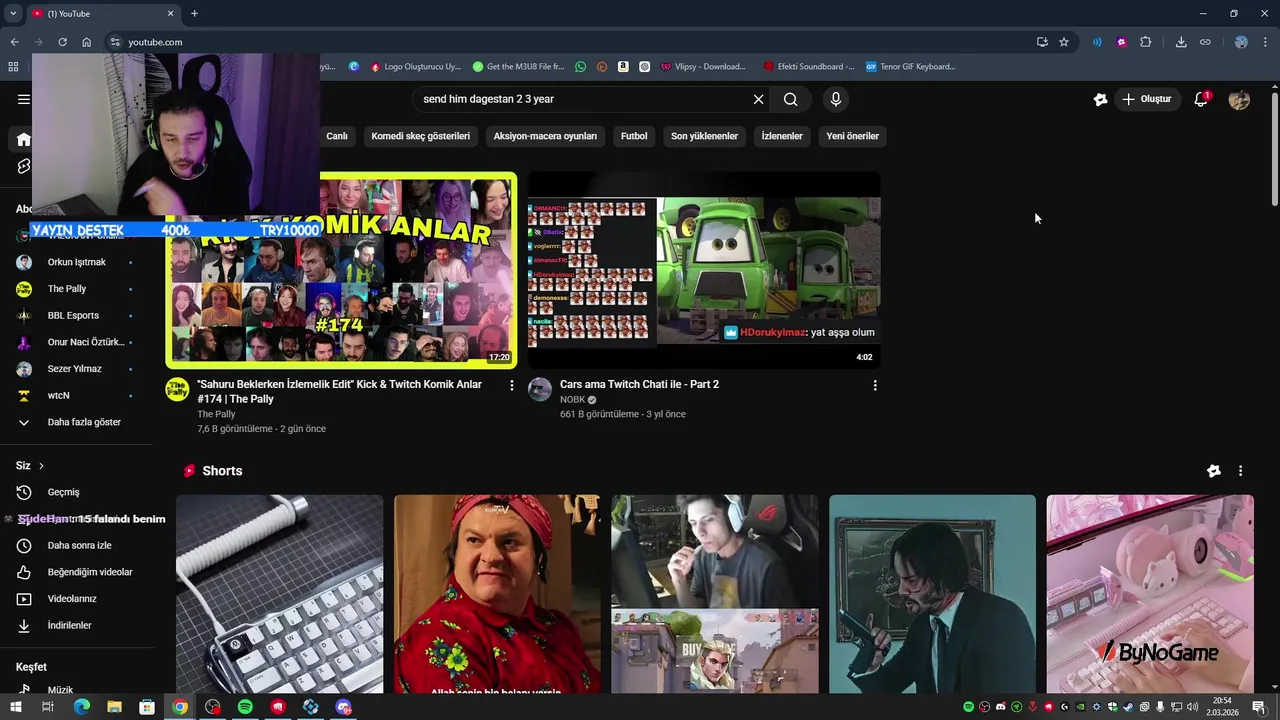Open wtcN subscription

76,395
